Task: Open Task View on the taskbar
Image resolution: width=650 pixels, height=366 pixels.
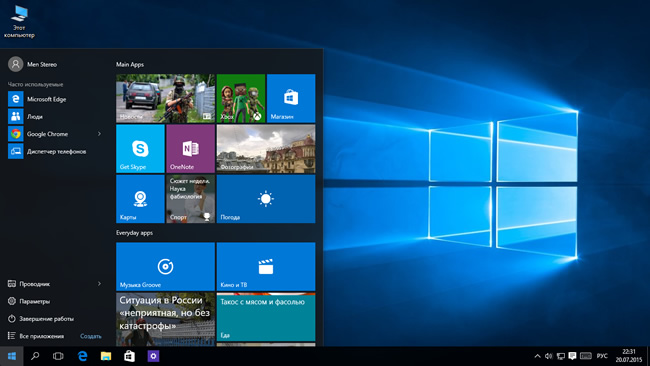Action: (58, 356)
